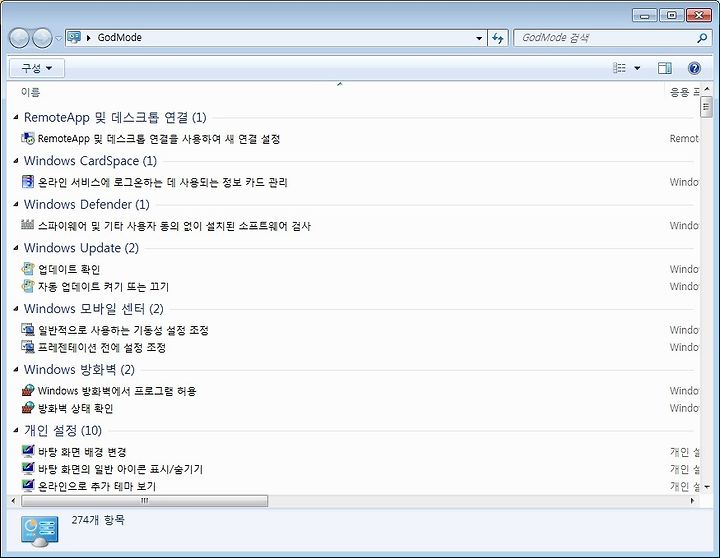Click the change view icon
This screenshot has width=720, height=558.
tap(619, 68)
